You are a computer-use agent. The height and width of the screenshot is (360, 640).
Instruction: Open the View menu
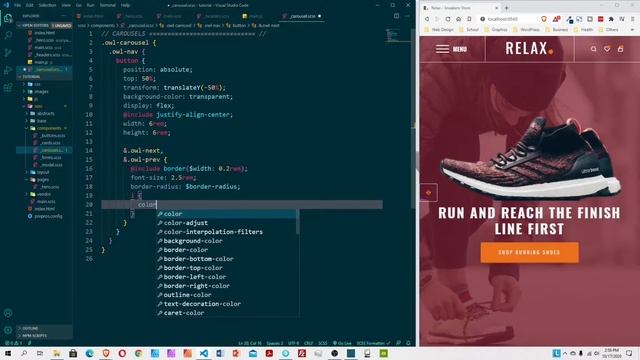pyautogui.click(x=66, y=5)
